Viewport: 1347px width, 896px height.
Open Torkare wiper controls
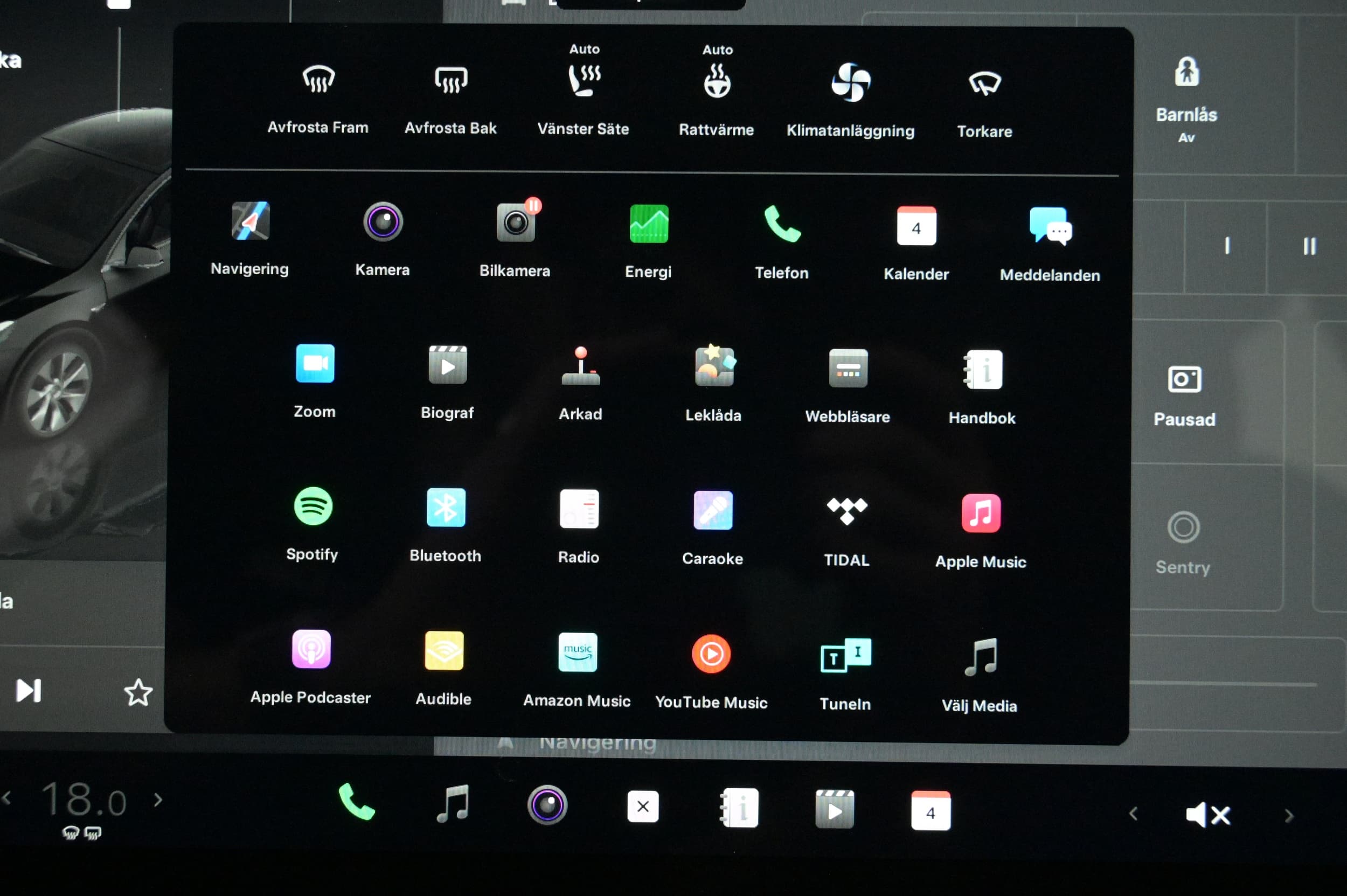coord(985,105)
